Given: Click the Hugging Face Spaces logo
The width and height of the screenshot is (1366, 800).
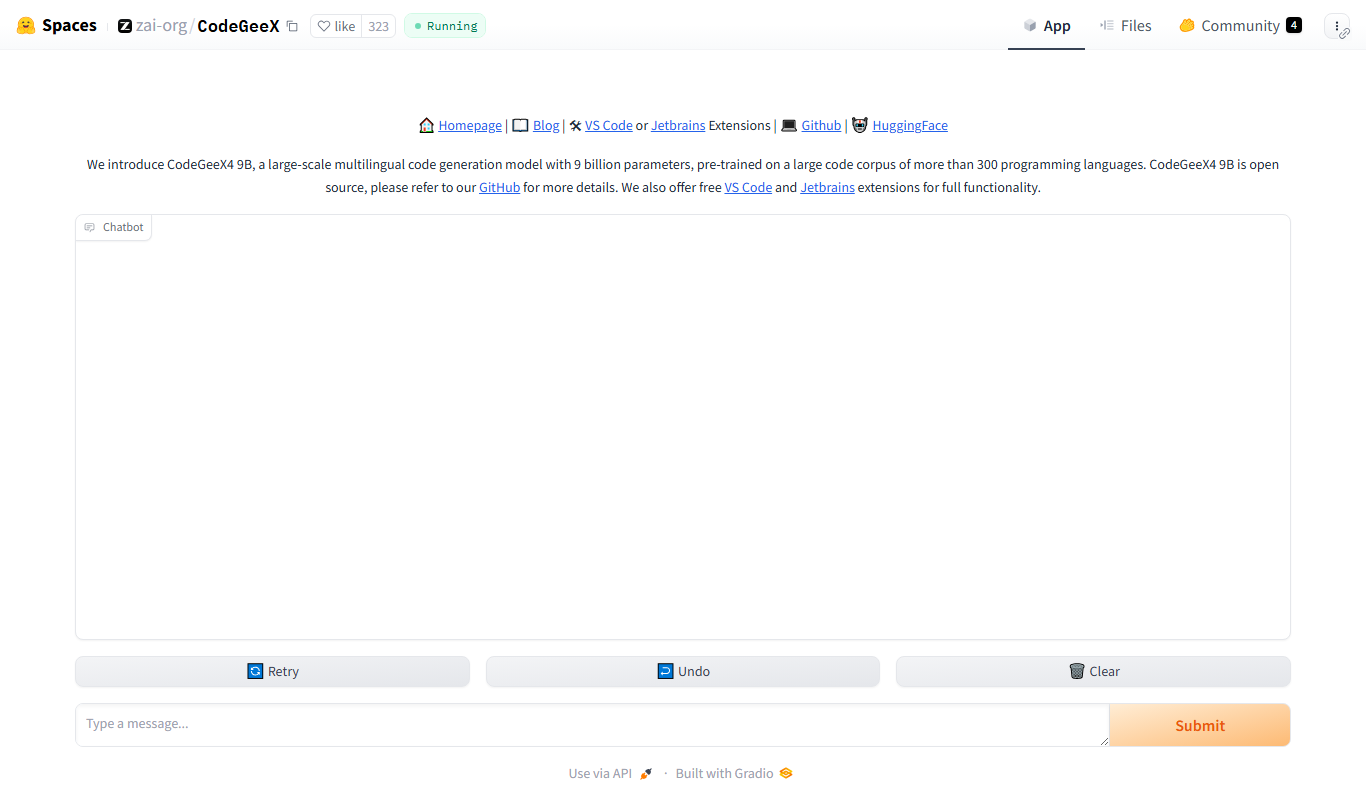Looking at the screenshot, I should [x=26, y=26].
